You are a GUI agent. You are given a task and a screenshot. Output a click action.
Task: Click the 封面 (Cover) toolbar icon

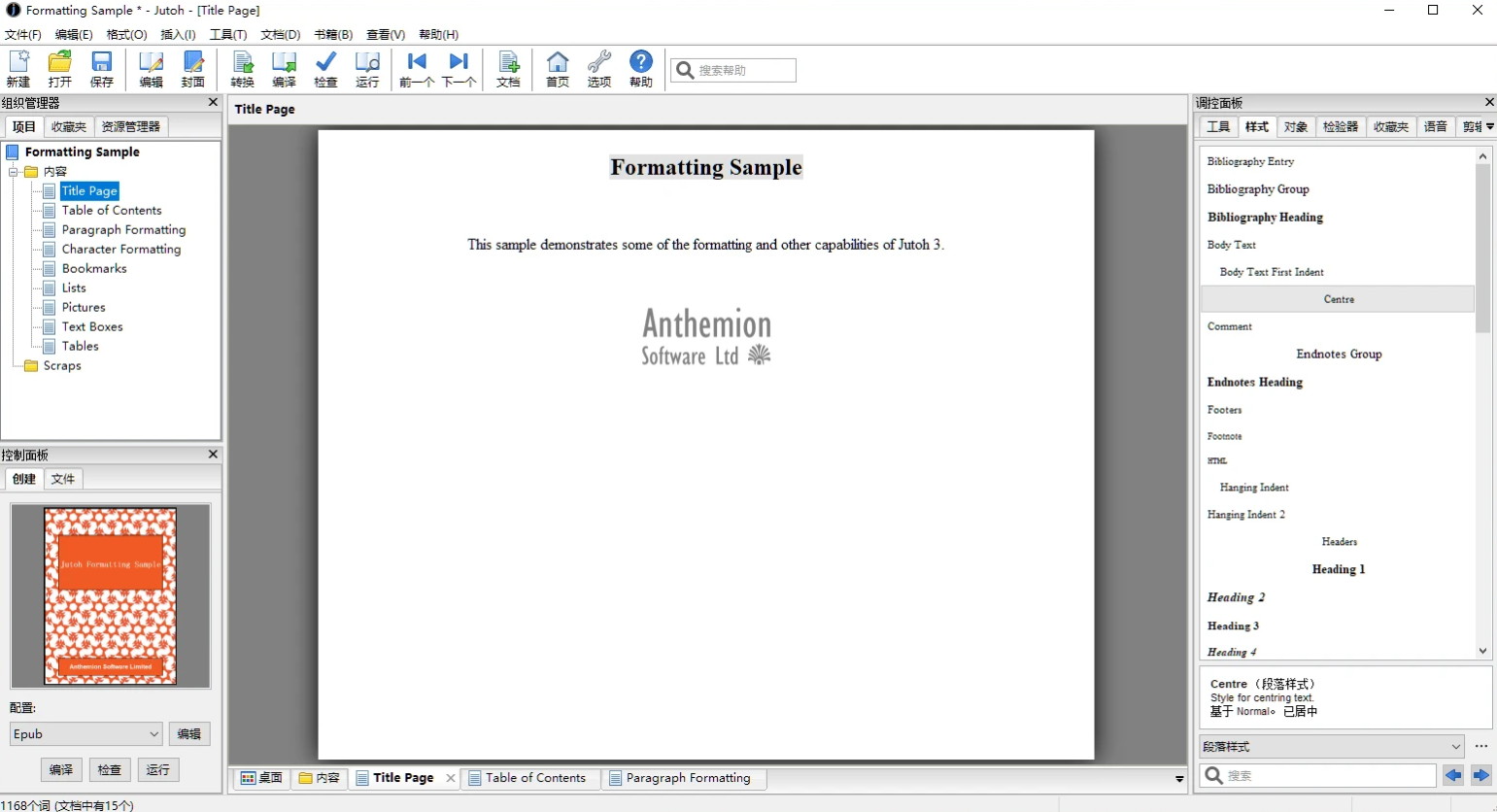193,69
